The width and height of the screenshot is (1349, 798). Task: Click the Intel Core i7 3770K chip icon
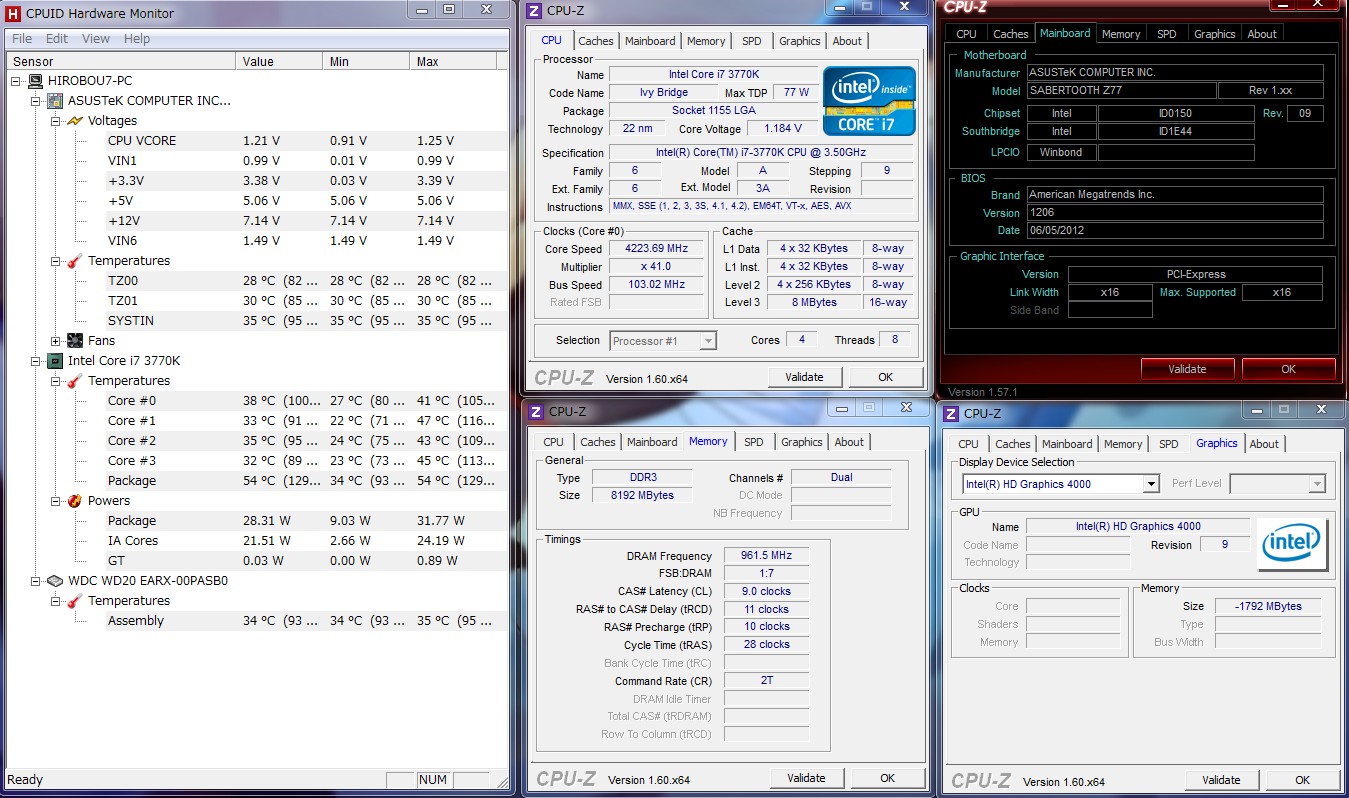coord(55,361)
